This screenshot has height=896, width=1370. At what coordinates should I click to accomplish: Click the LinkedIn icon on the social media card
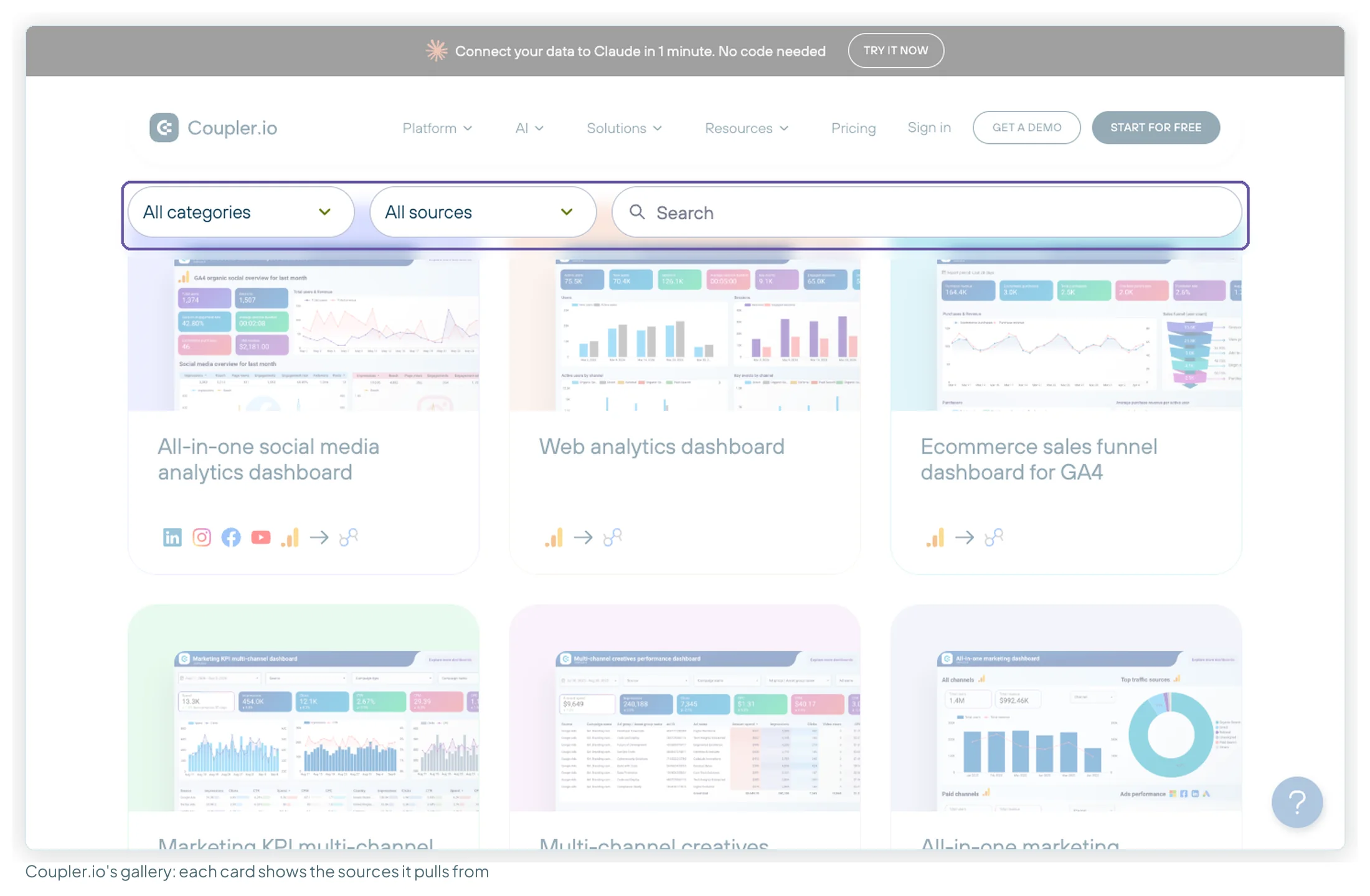(x=172, y=537)
